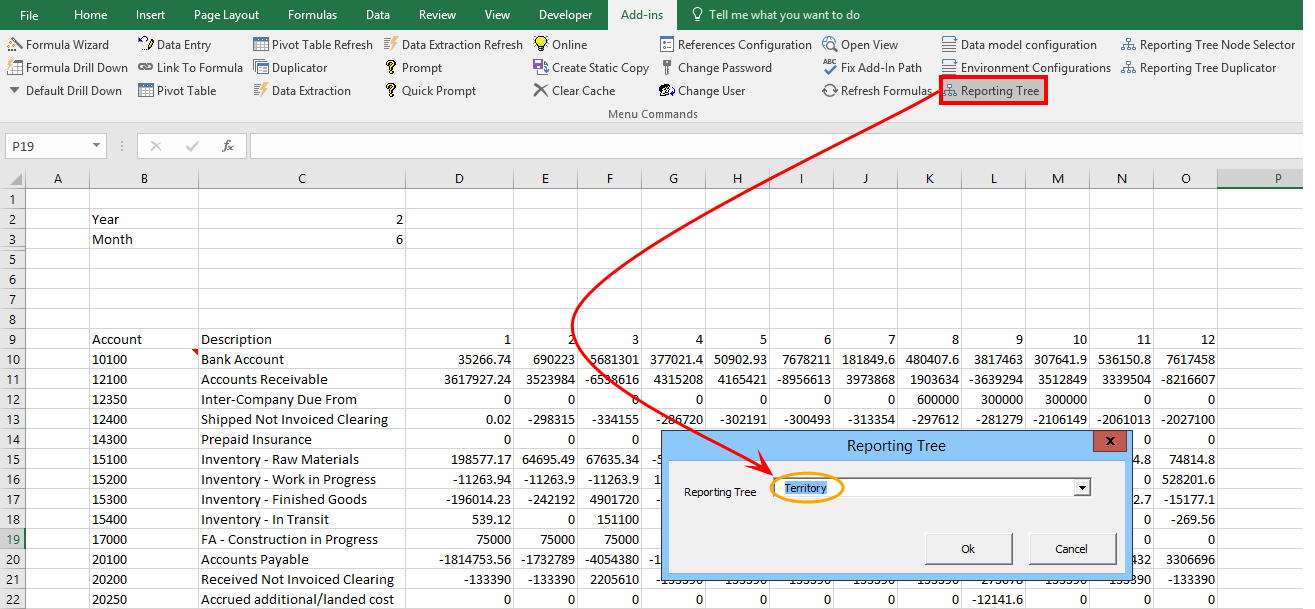1315x609 pixels.
Task: Expand the Reporting Tree combo box arrow
Action: coord(1081,488)
